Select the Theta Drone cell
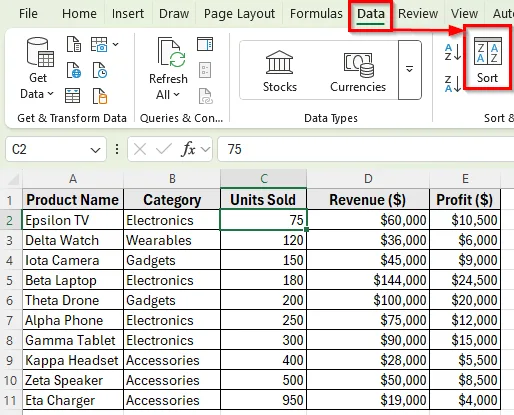Image resolution: width=514 pixels, height=415 pixels. [73, 300]
